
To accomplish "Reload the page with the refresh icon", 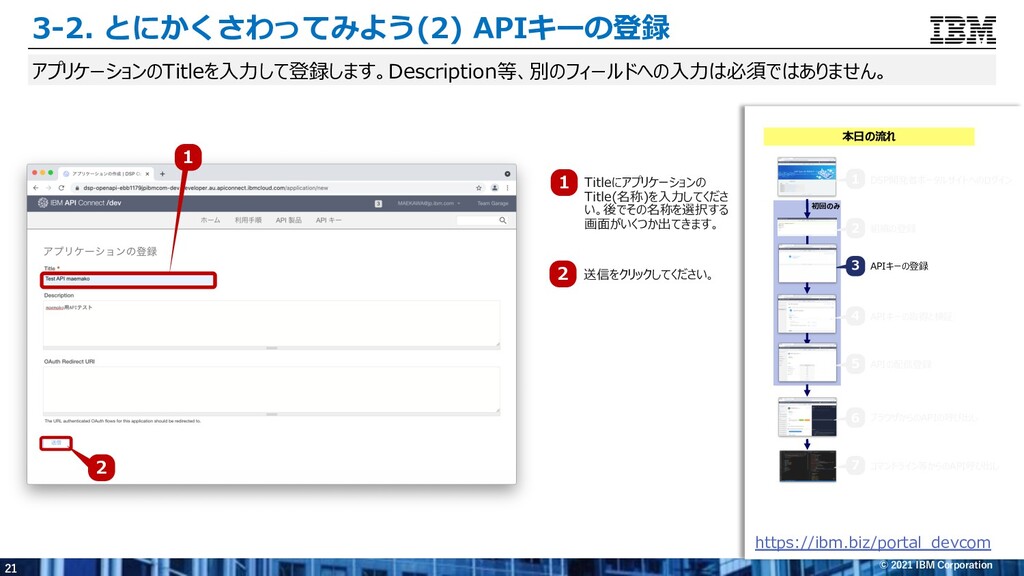I will (61, 188).
